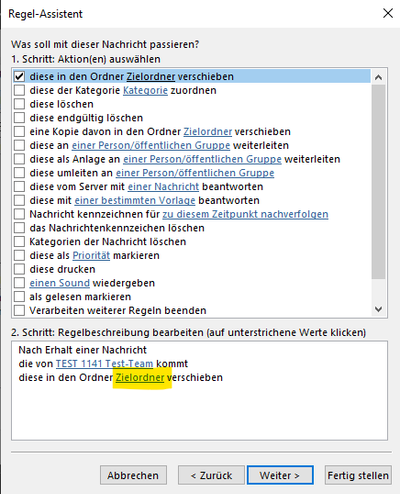Open Zielordner link in first action row
The image size is (400, 494).
151,77
